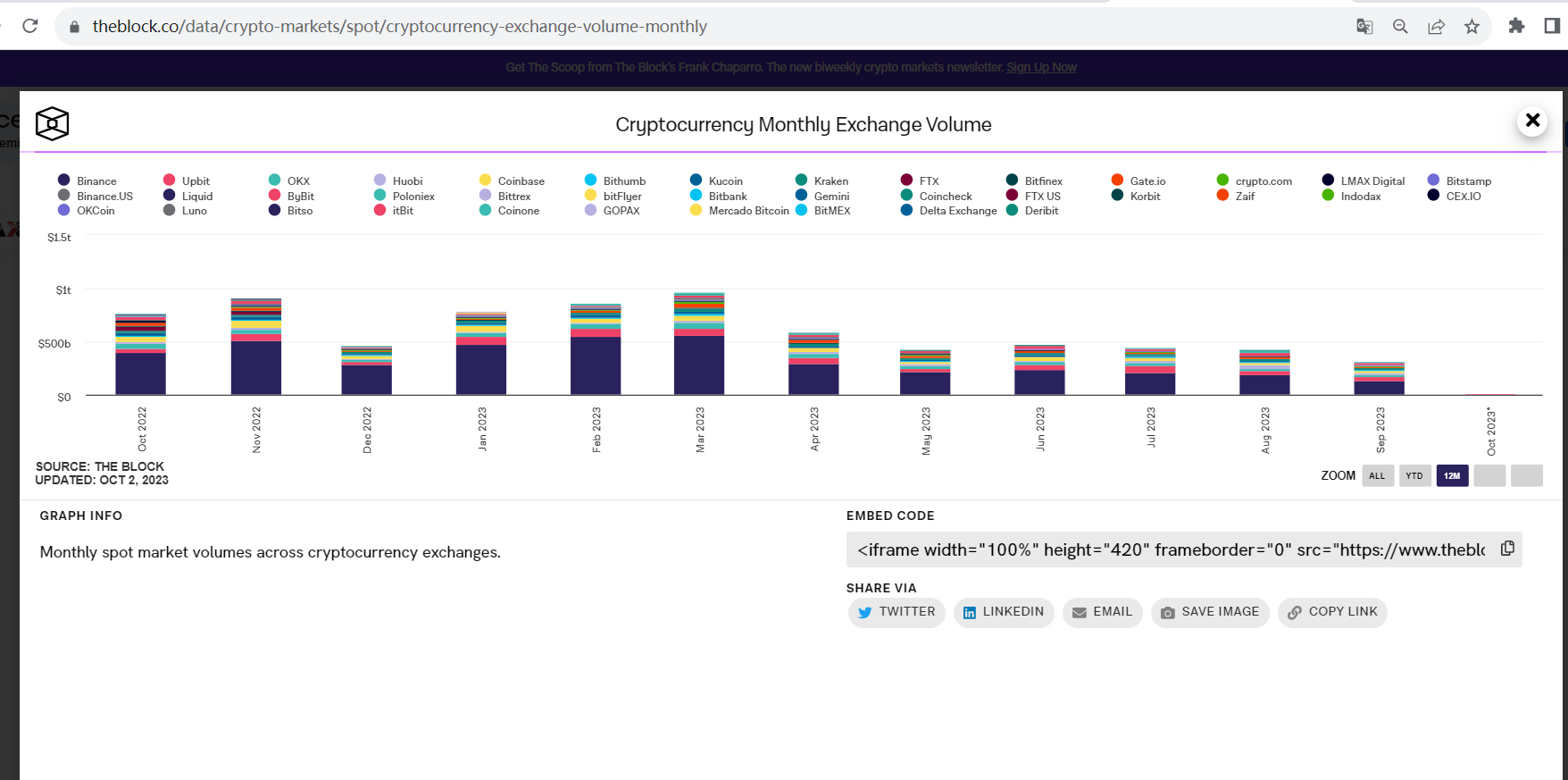Click the Huobi legend color dot
The image size is (1568, 780).
(380, 180)
